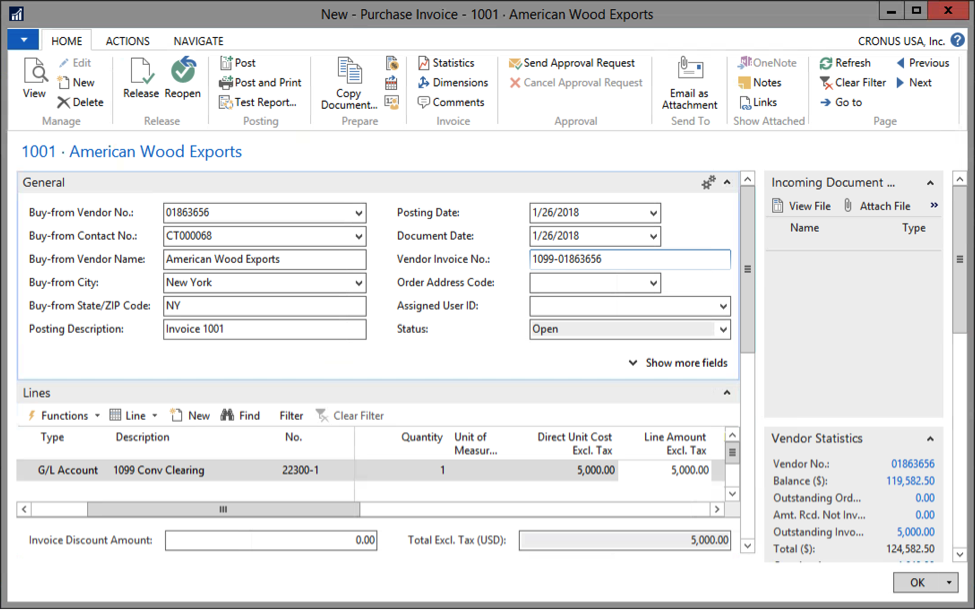
Task: Collapse the Incoming Document pane
Action: (930, 183)
